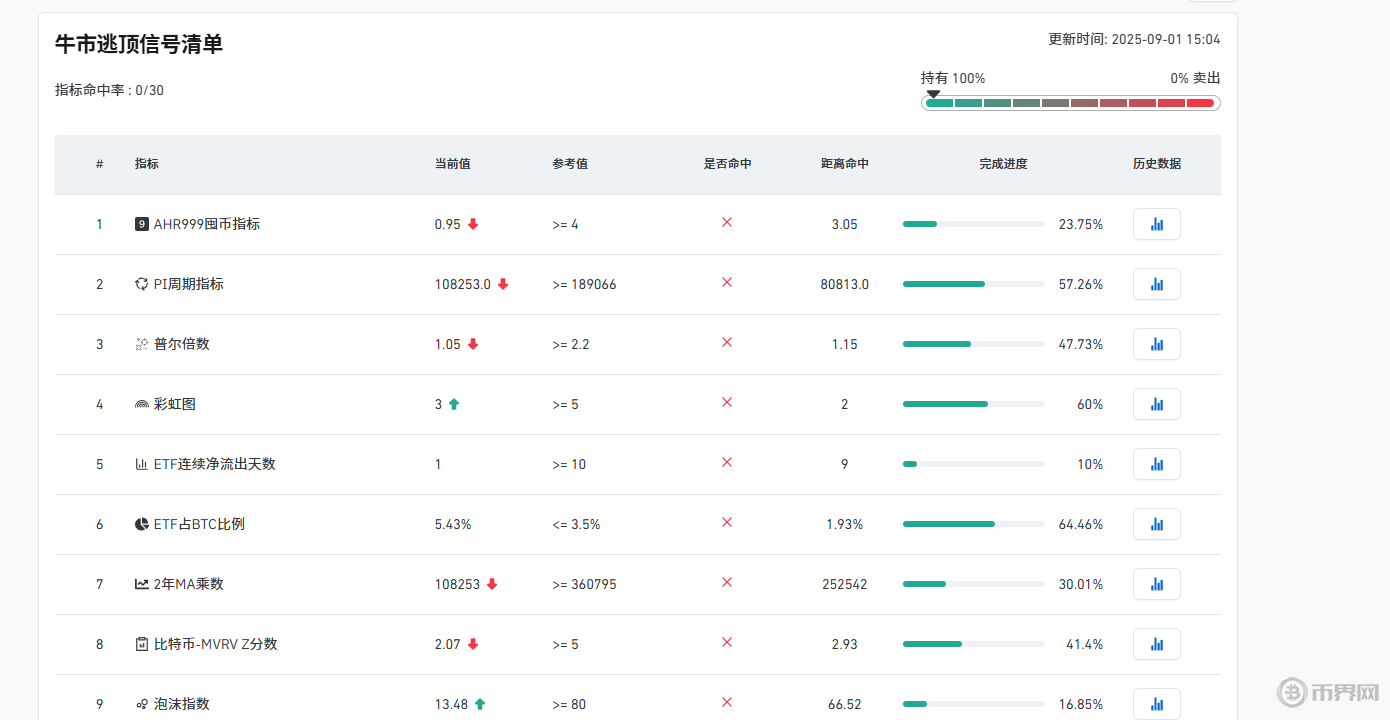This screenshot has width=1390, height=720.
Task: Select the 彩虹图 indicator row label
Action: pos(174,404)
